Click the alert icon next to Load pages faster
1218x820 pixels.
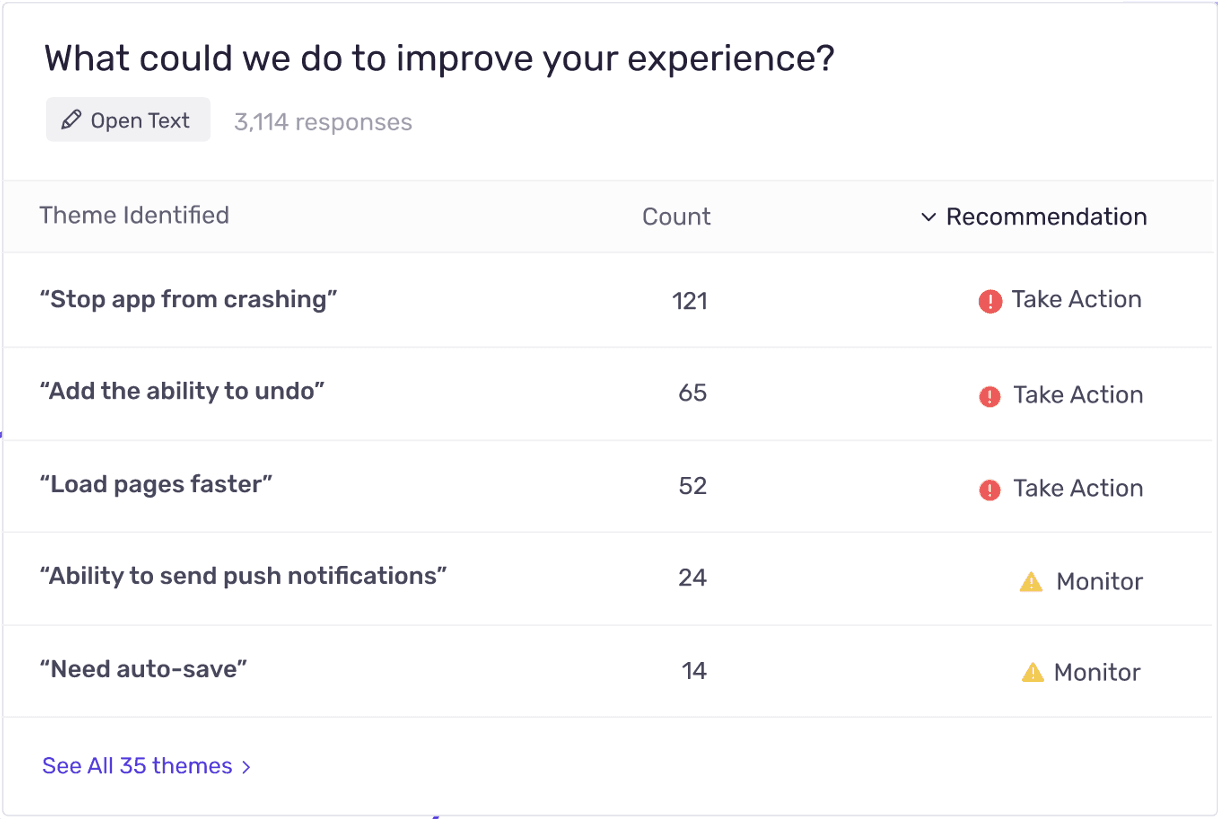pyautogui.click(x=989, y=489)
